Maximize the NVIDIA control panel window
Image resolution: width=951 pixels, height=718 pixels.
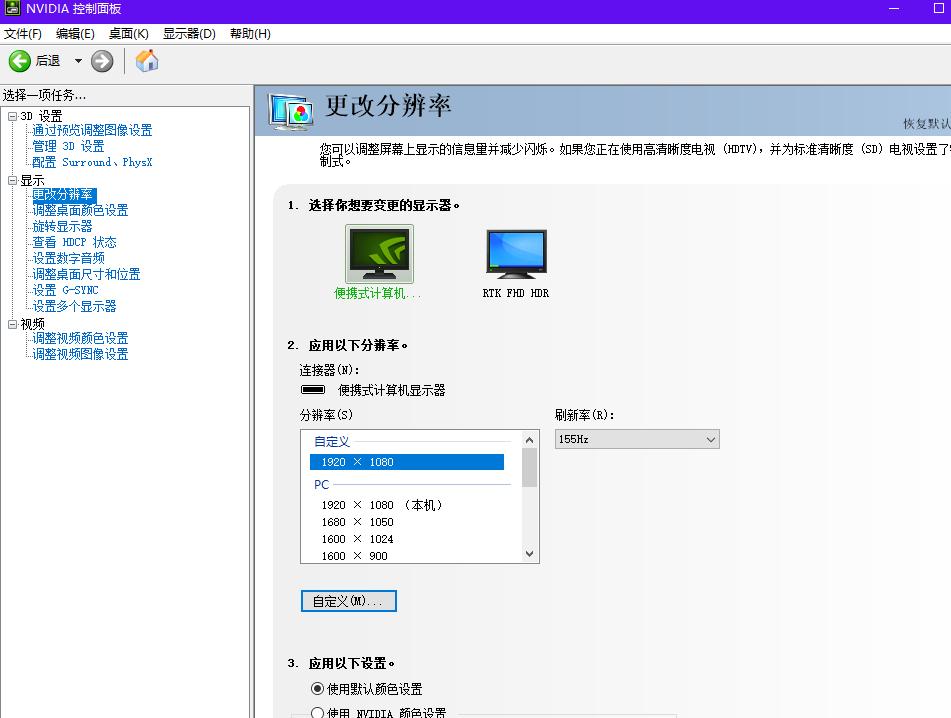pyautogui.click(x=939, y=8)
